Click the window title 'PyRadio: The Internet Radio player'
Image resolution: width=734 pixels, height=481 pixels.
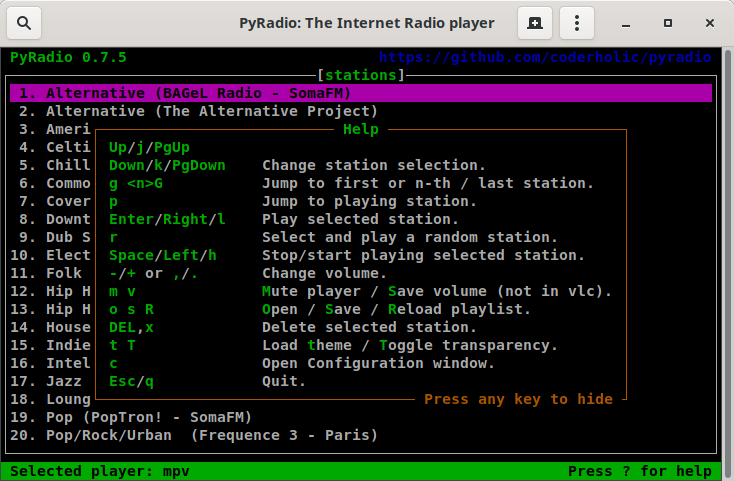tap(367, 23)
